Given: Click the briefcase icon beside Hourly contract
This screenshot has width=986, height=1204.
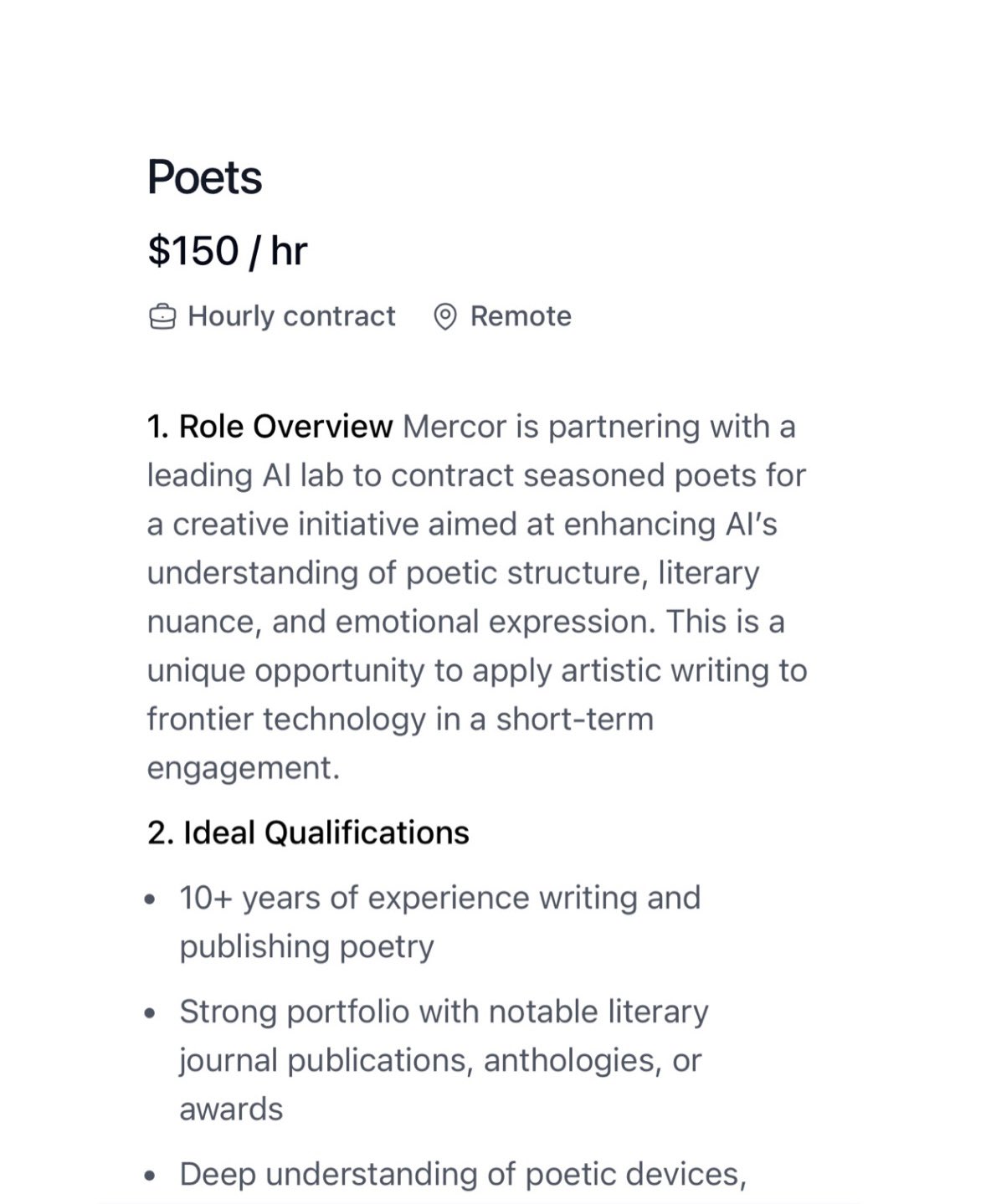Looking at the screenshot, I should click(162, 317).
